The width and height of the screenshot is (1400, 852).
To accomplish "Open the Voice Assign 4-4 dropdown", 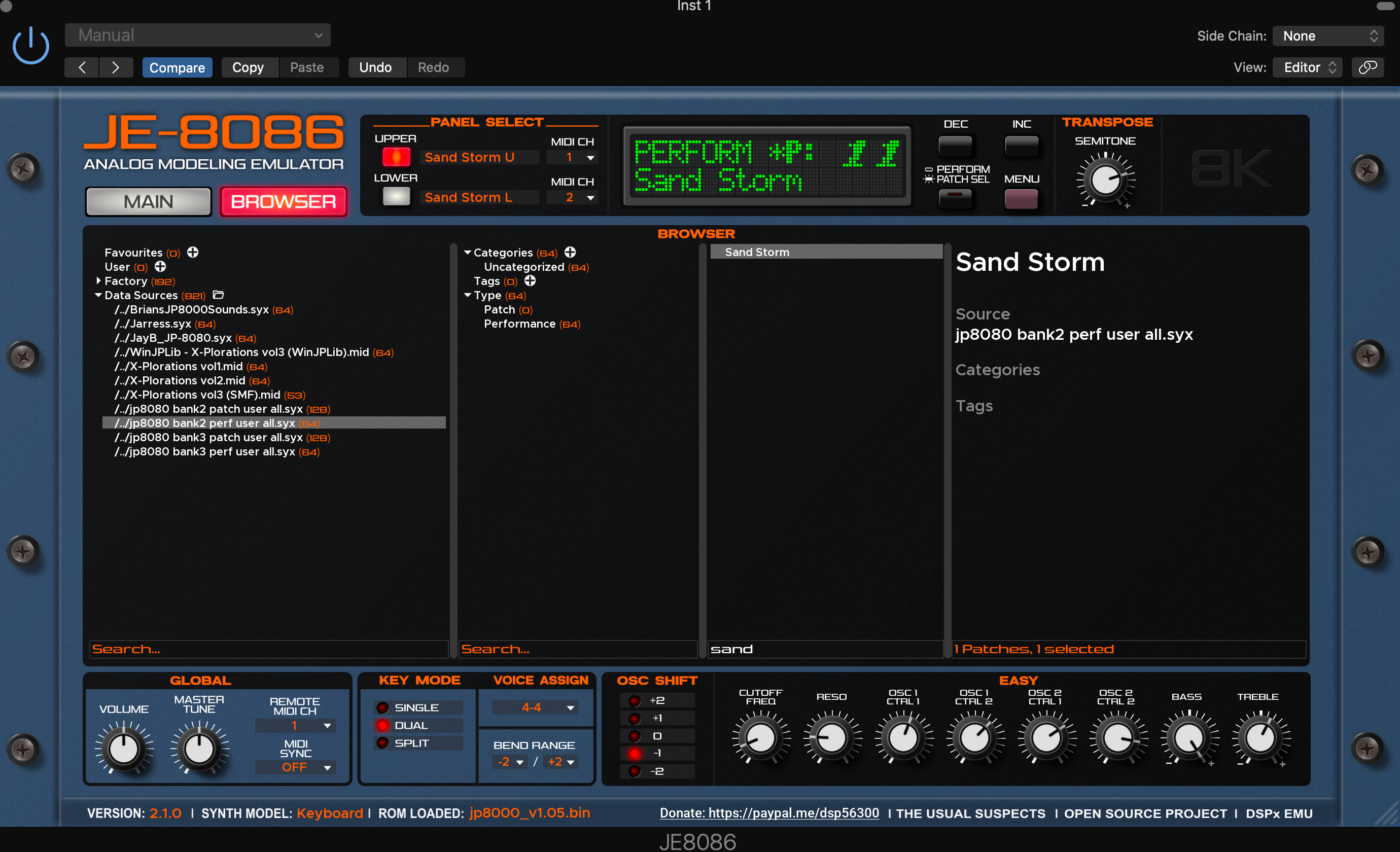I will pos(536,708).
